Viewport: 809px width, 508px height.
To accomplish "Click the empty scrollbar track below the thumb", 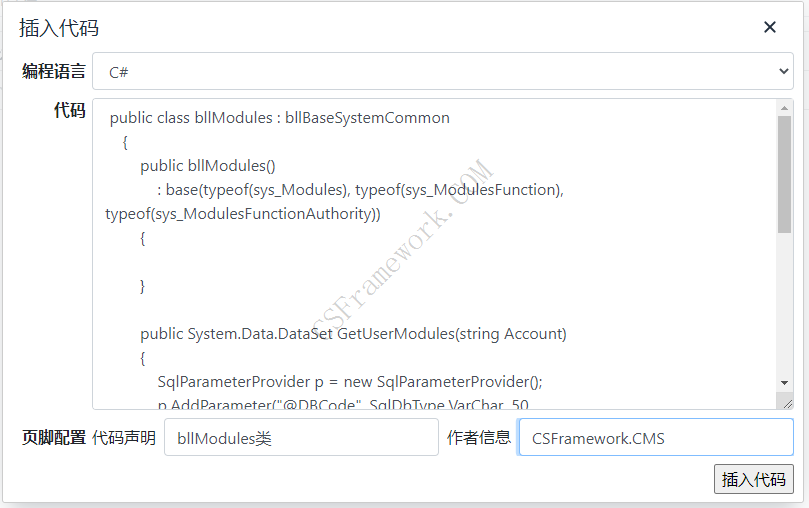I will pos(784,304).
